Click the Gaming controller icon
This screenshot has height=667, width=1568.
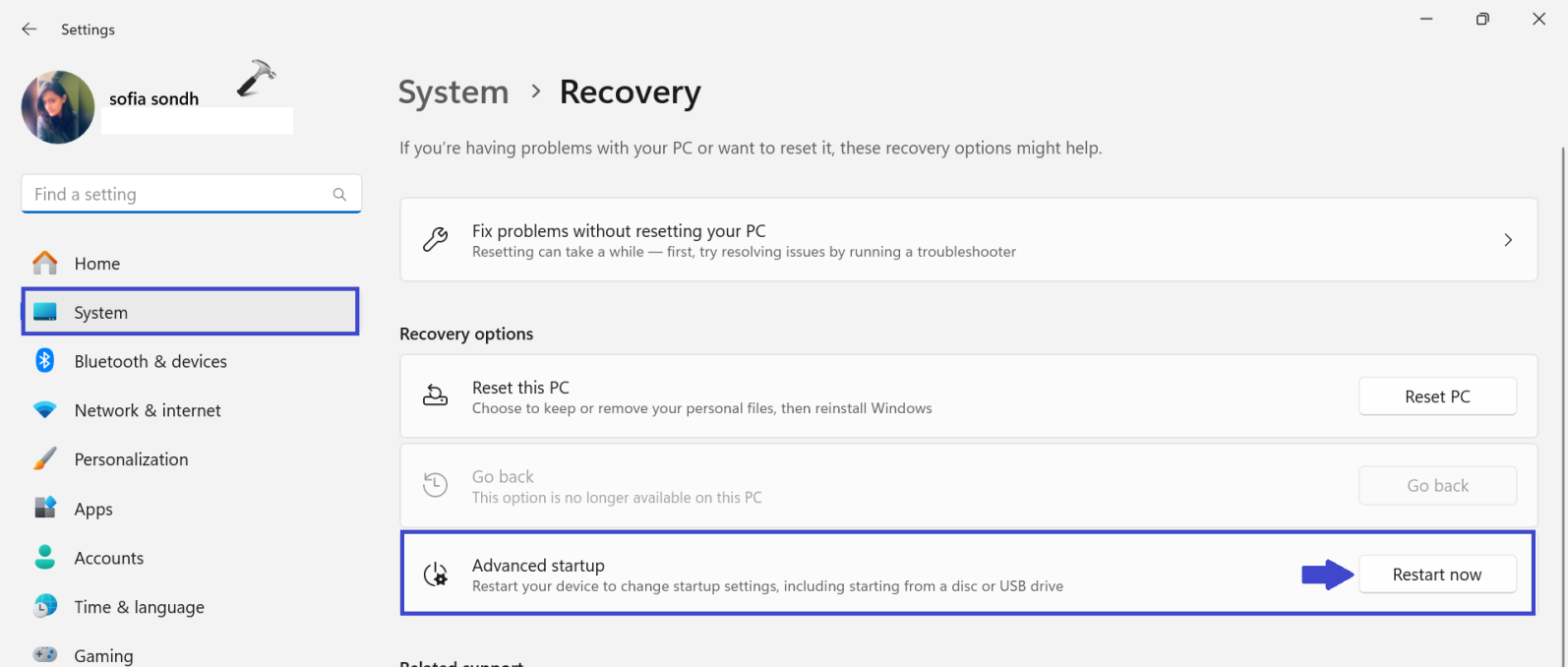45,654
